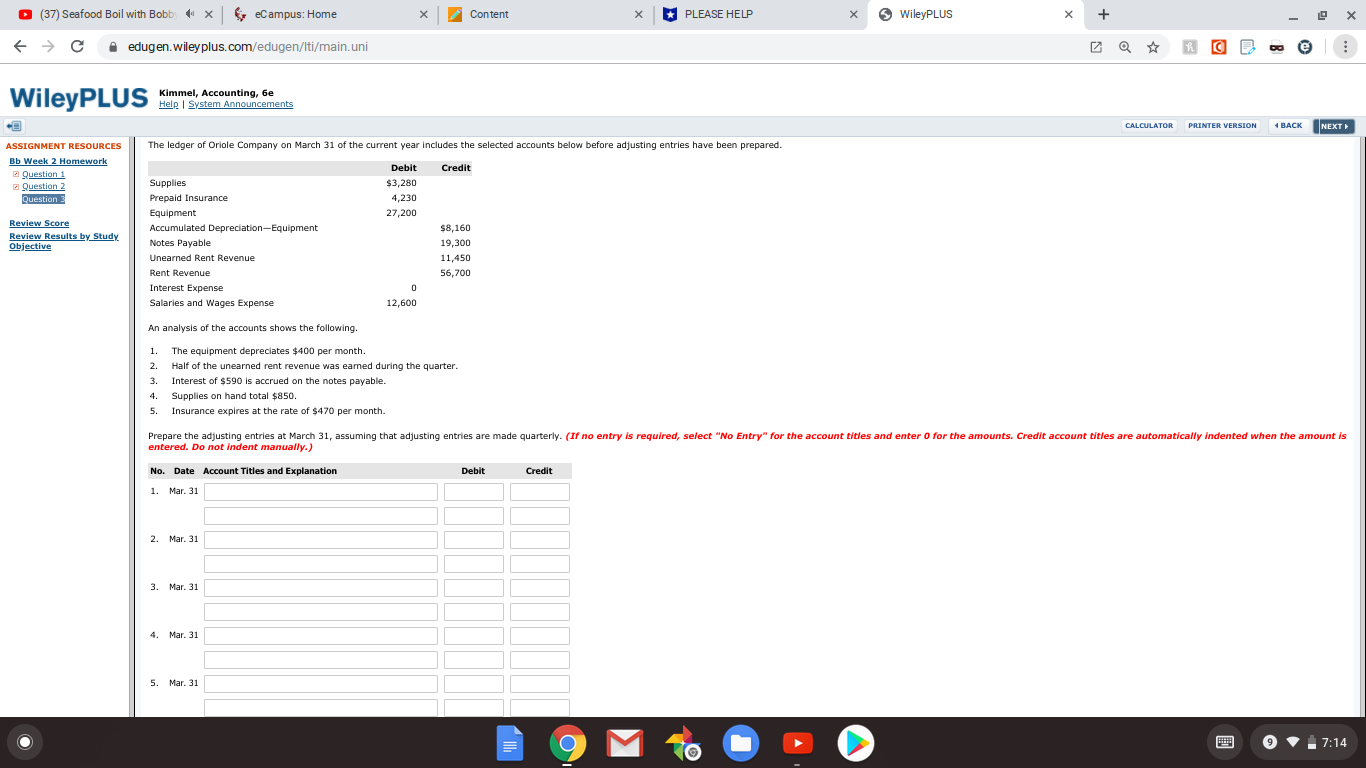Click the first Debit input field for entry 1
Image resolution: width=1366 pixels, height=768 pixels.
click(x=473, y=491)
